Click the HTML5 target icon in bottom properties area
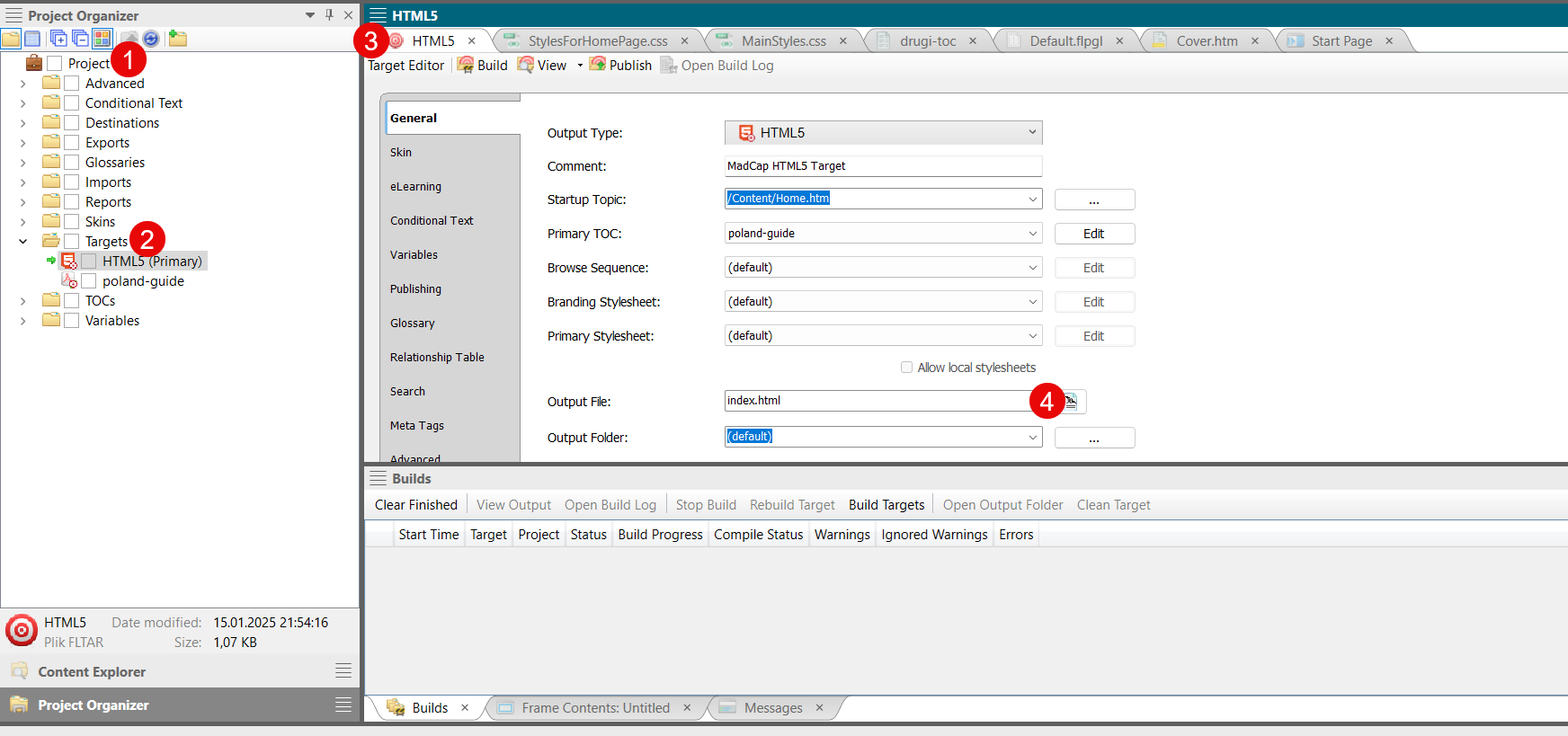 coord(22,631)
